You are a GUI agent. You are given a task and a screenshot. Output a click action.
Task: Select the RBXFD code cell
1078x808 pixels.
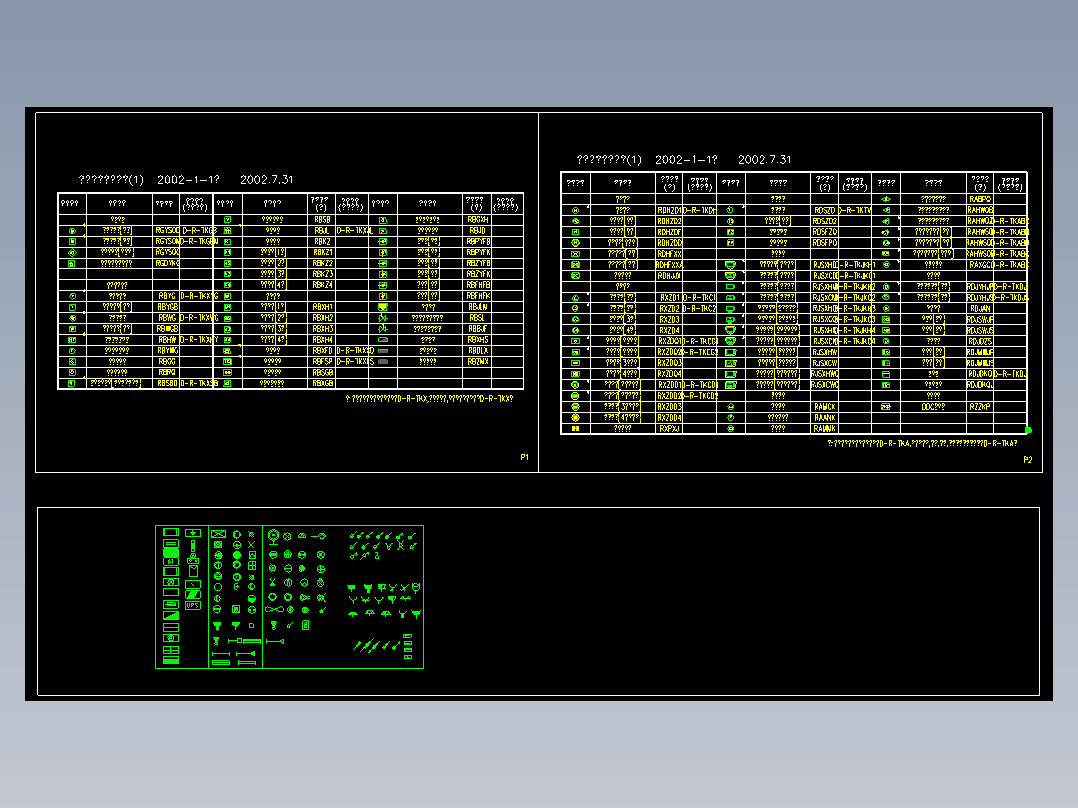(322, 351)
